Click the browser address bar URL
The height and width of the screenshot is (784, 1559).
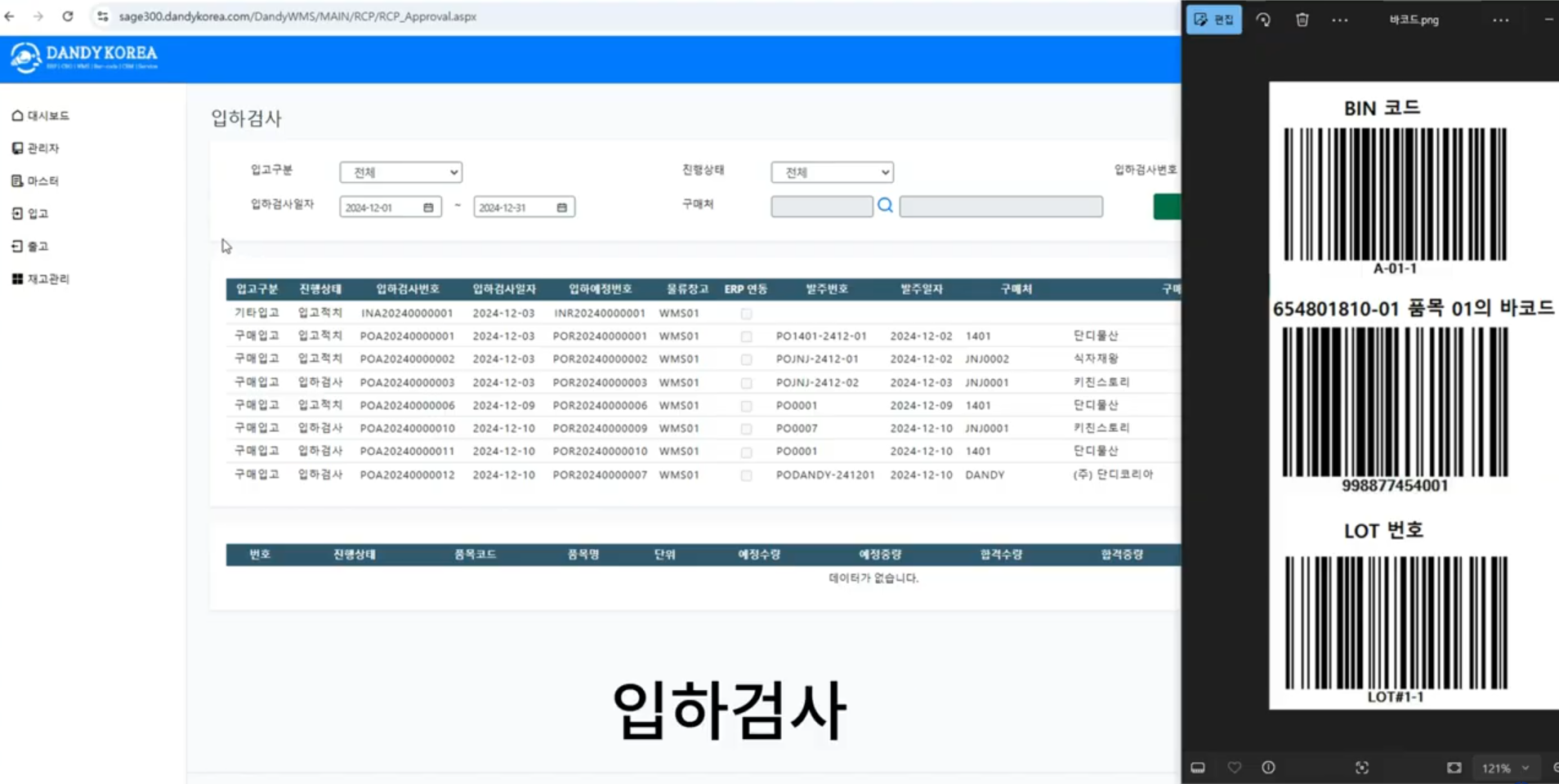tap(297, 16)
